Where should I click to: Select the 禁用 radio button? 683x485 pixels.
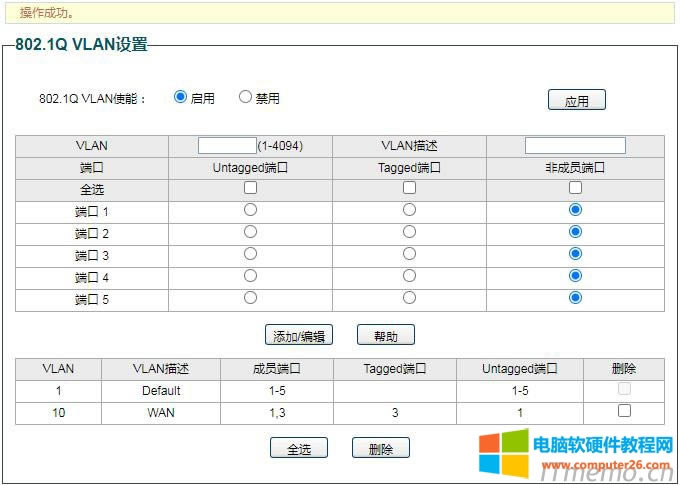245,98
